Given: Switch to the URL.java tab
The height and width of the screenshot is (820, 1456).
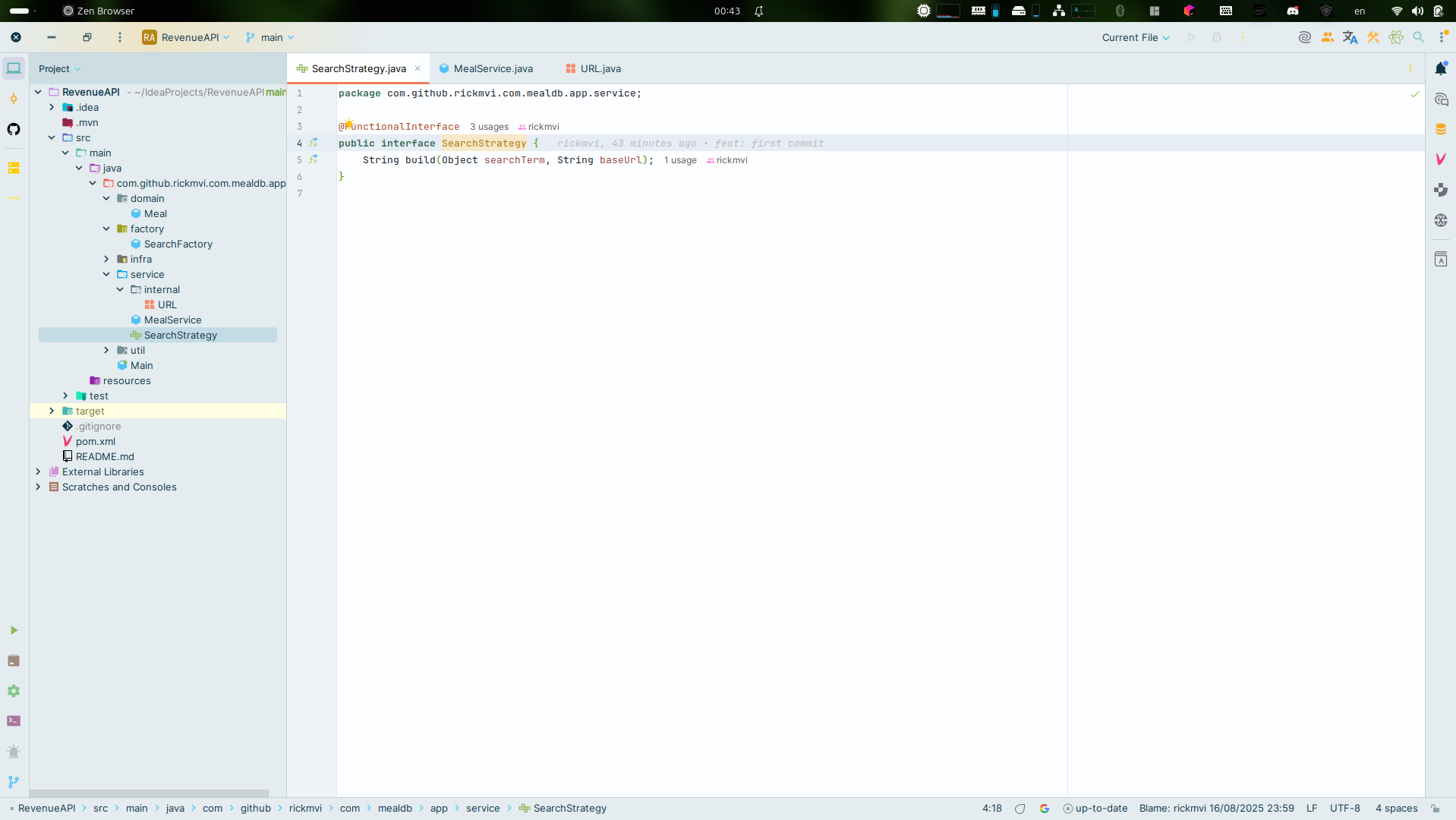Looking at the screenshot, I should (593, 68).
